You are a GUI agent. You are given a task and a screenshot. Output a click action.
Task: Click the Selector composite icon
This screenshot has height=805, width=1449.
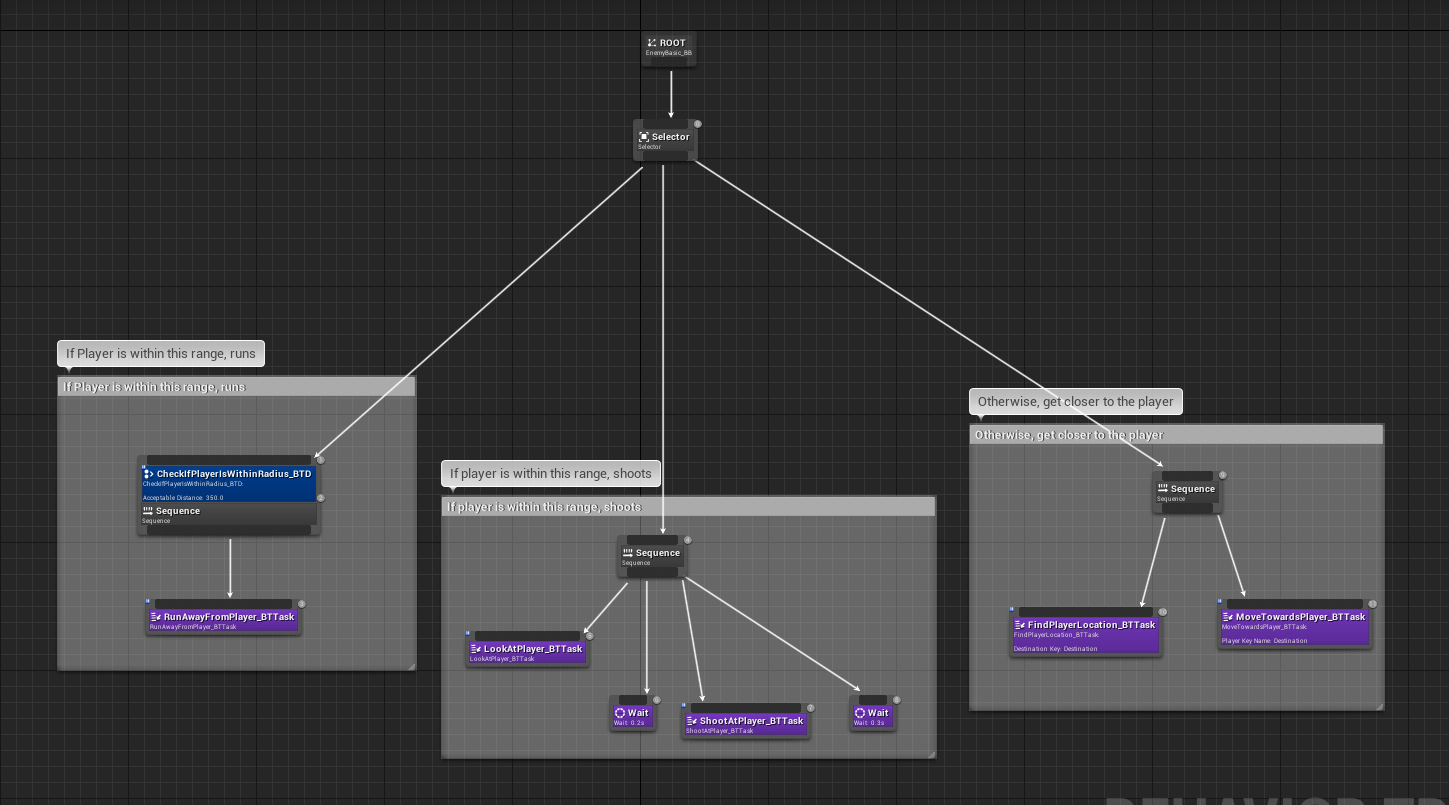click(644, 137)
